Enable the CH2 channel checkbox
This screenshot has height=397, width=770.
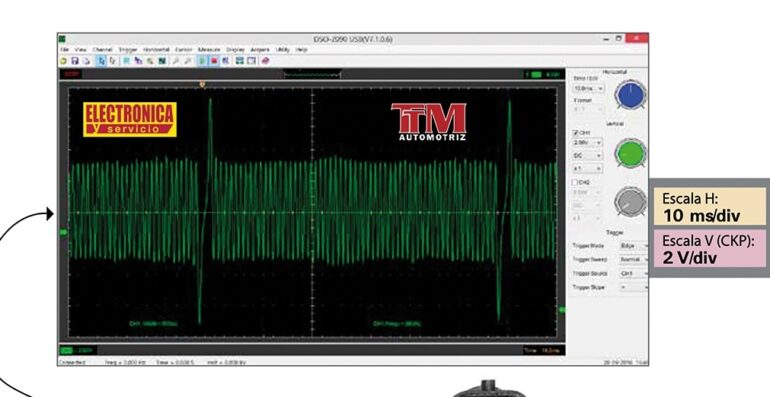[576, 182]
